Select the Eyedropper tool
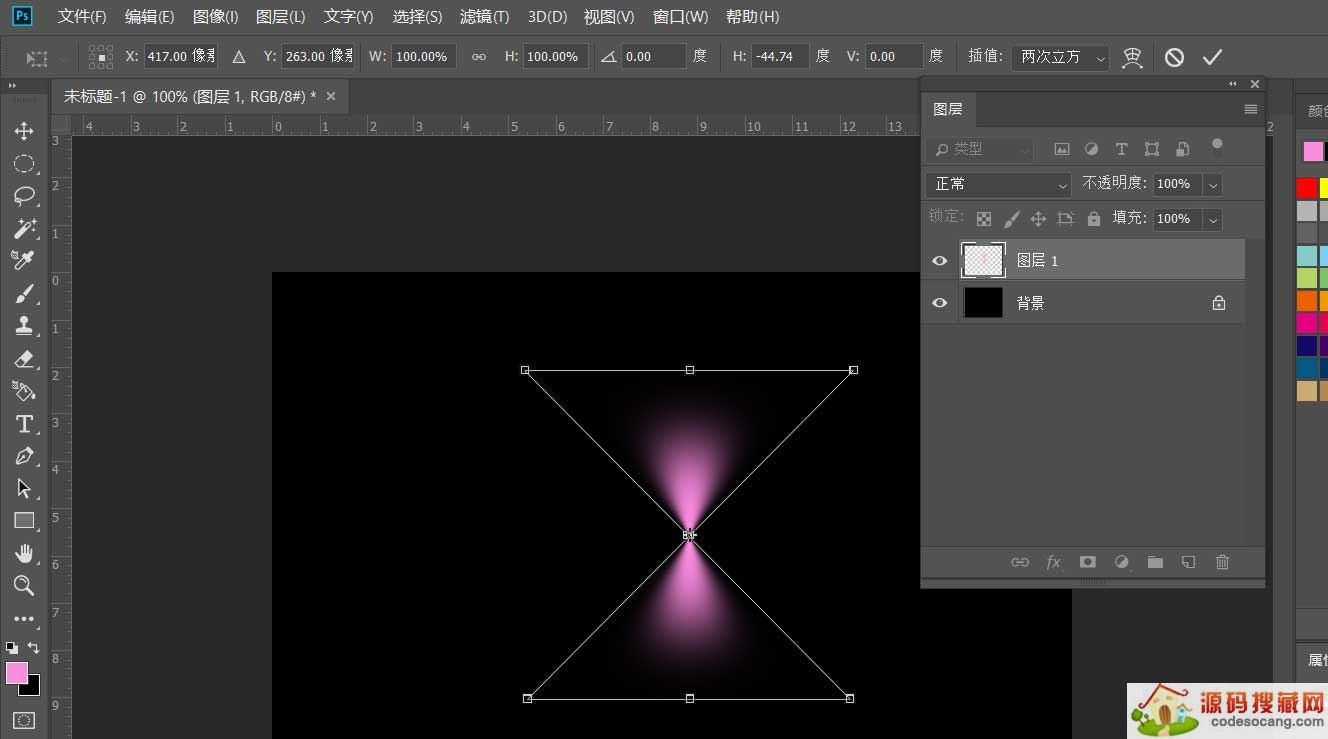 click(24, 260)
